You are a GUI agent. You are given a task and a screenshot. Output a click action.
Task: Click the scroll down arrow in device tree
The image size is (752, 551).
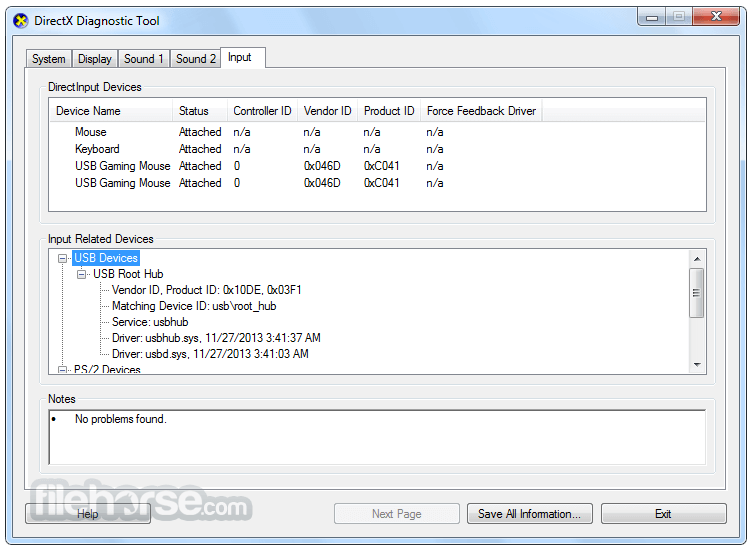pos(697,365)
